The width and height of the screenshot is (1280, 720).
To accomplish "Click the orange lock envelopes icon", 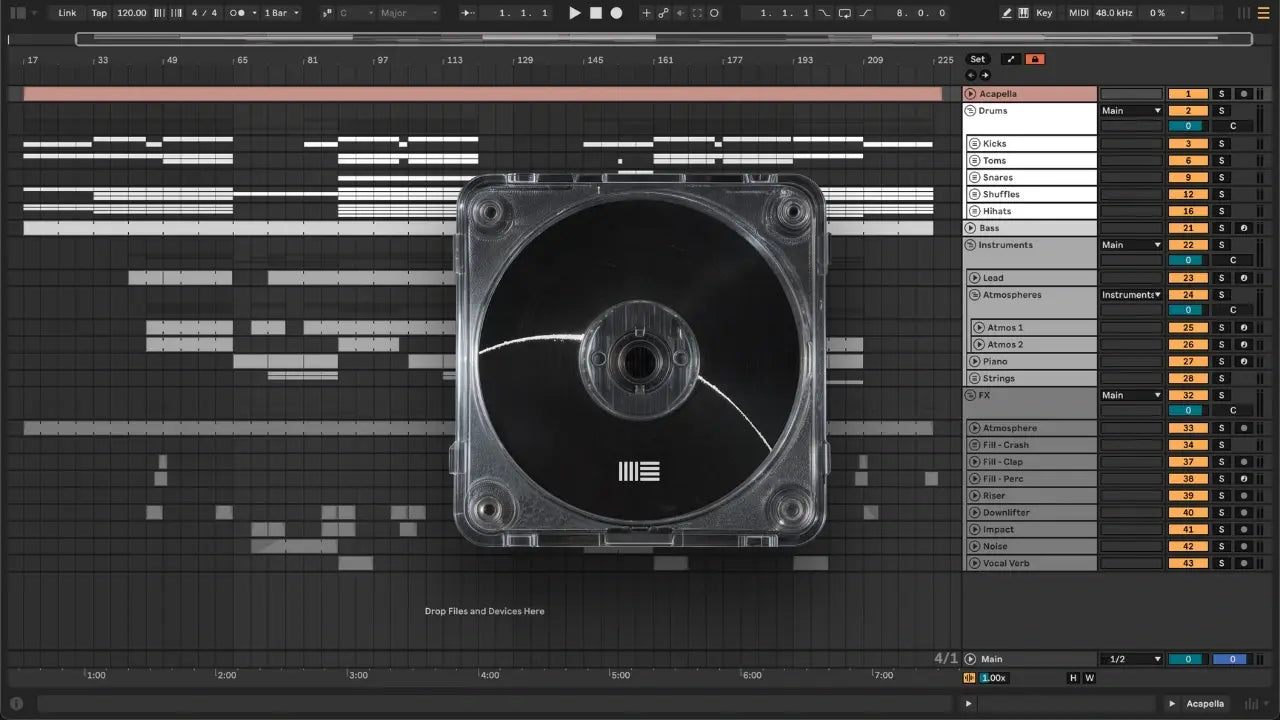I will (1035, 59).
